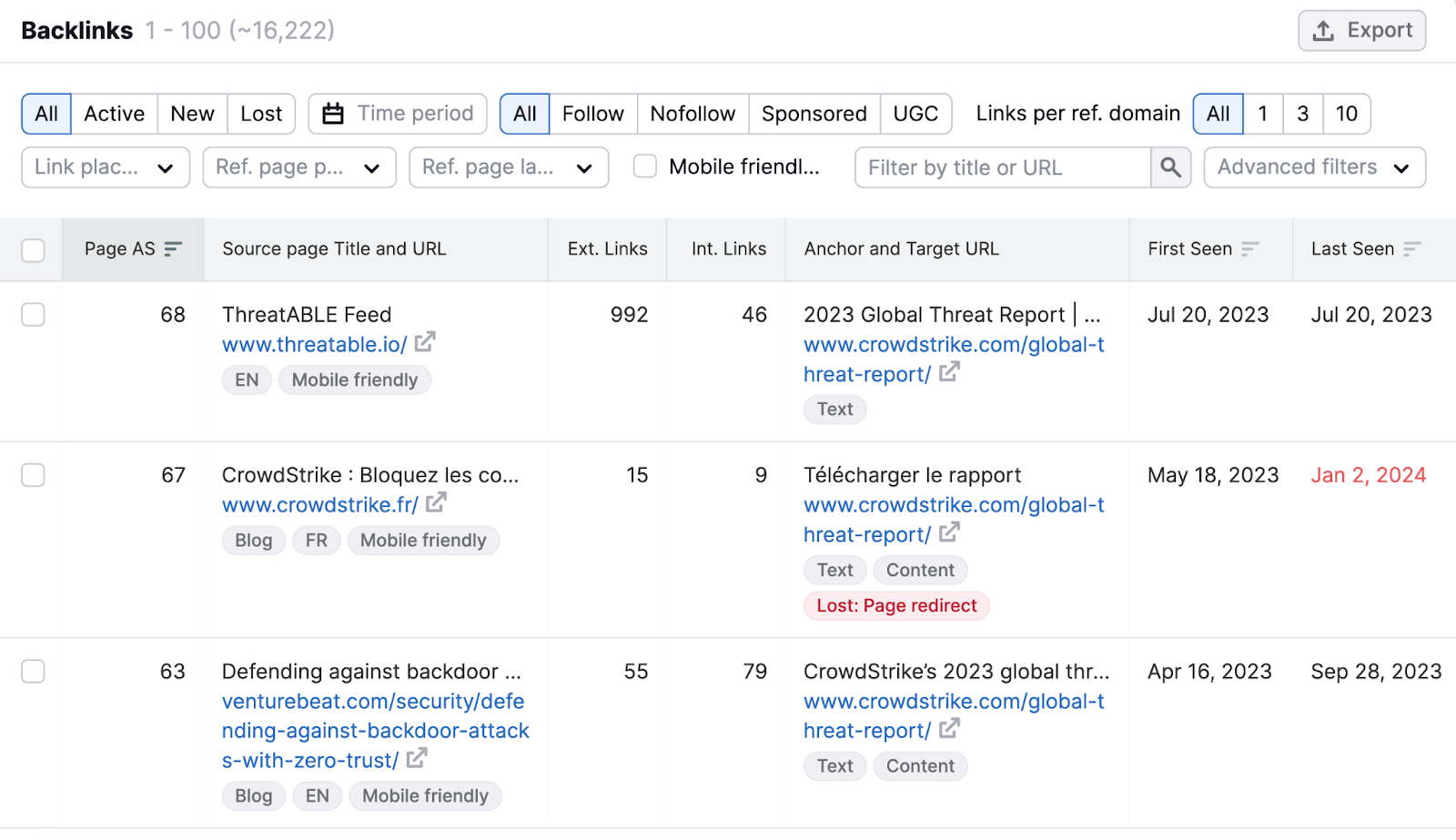Sort by the Last Seen column icon
The width and height of the screenshot is (1456, 840).
1411,248
